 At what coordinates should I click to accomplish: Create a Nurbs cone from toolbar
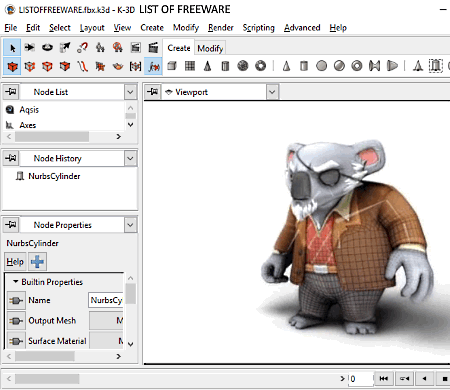pyautogui.click(x=418, y=66)
